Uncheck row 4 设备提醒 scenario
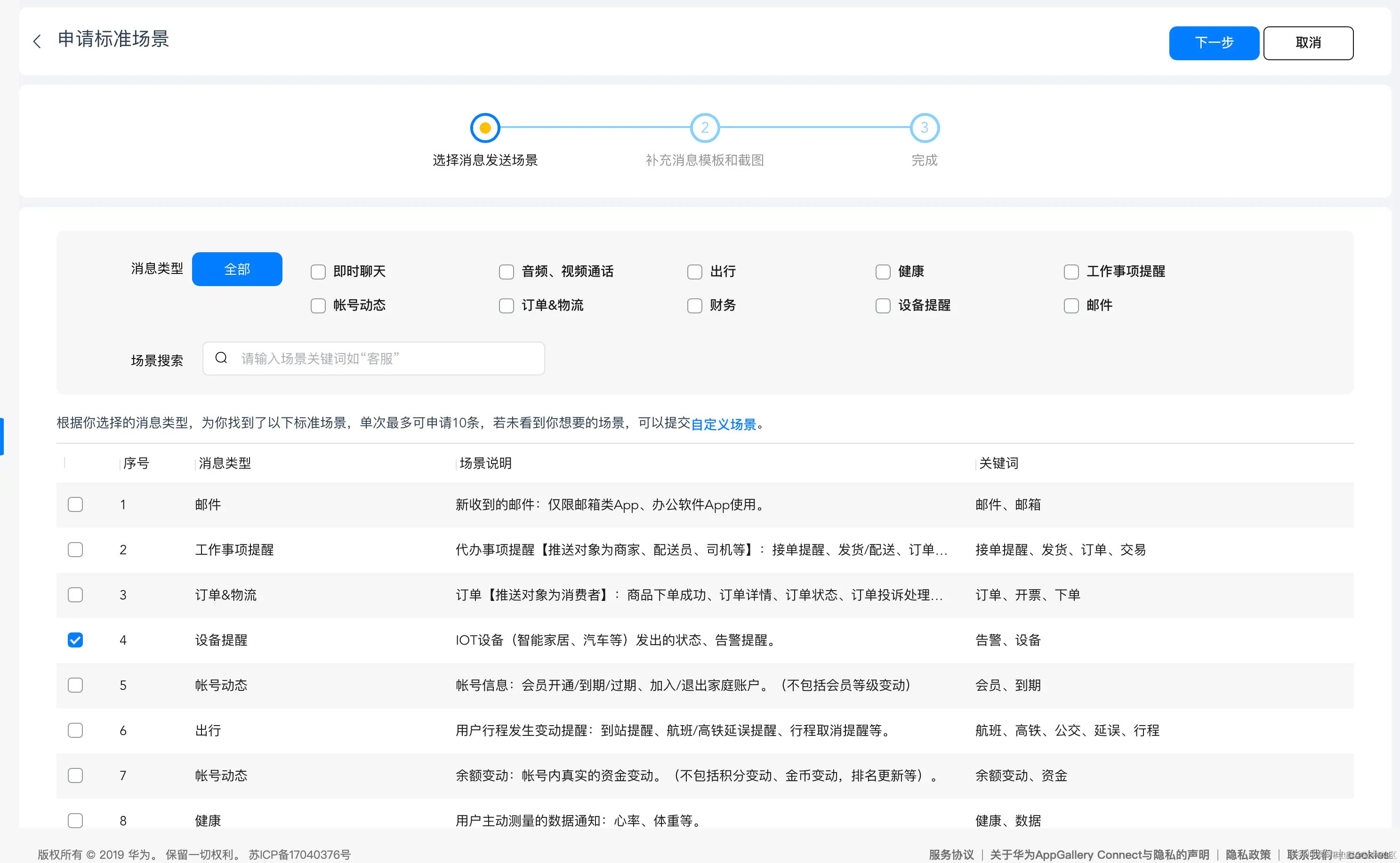Image resolution: width=1400 pixels, height=863 pixels. [75, 640]
